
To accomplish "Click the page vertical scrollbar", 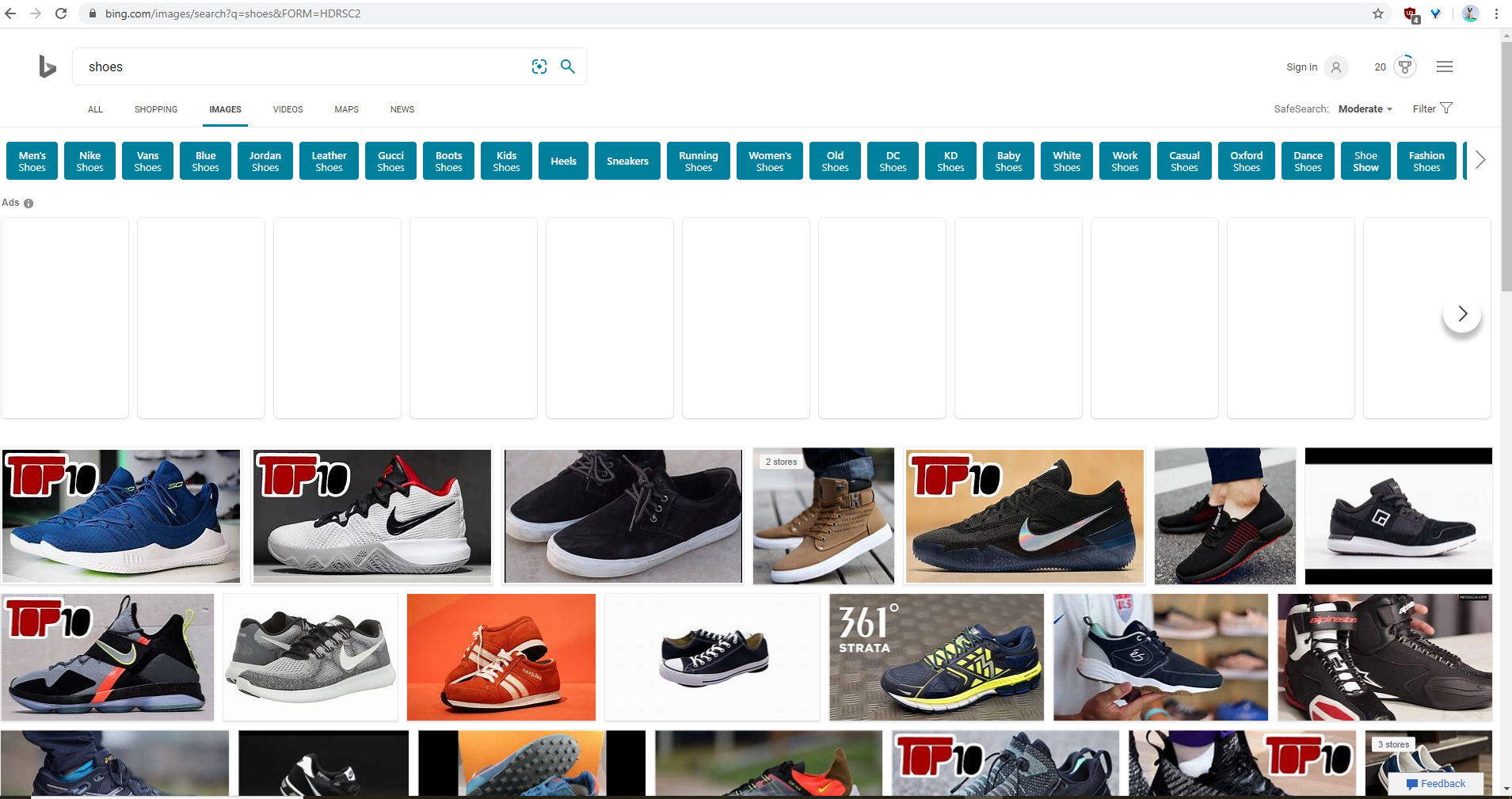I will pyautogui.click(x=1506, y=166).
